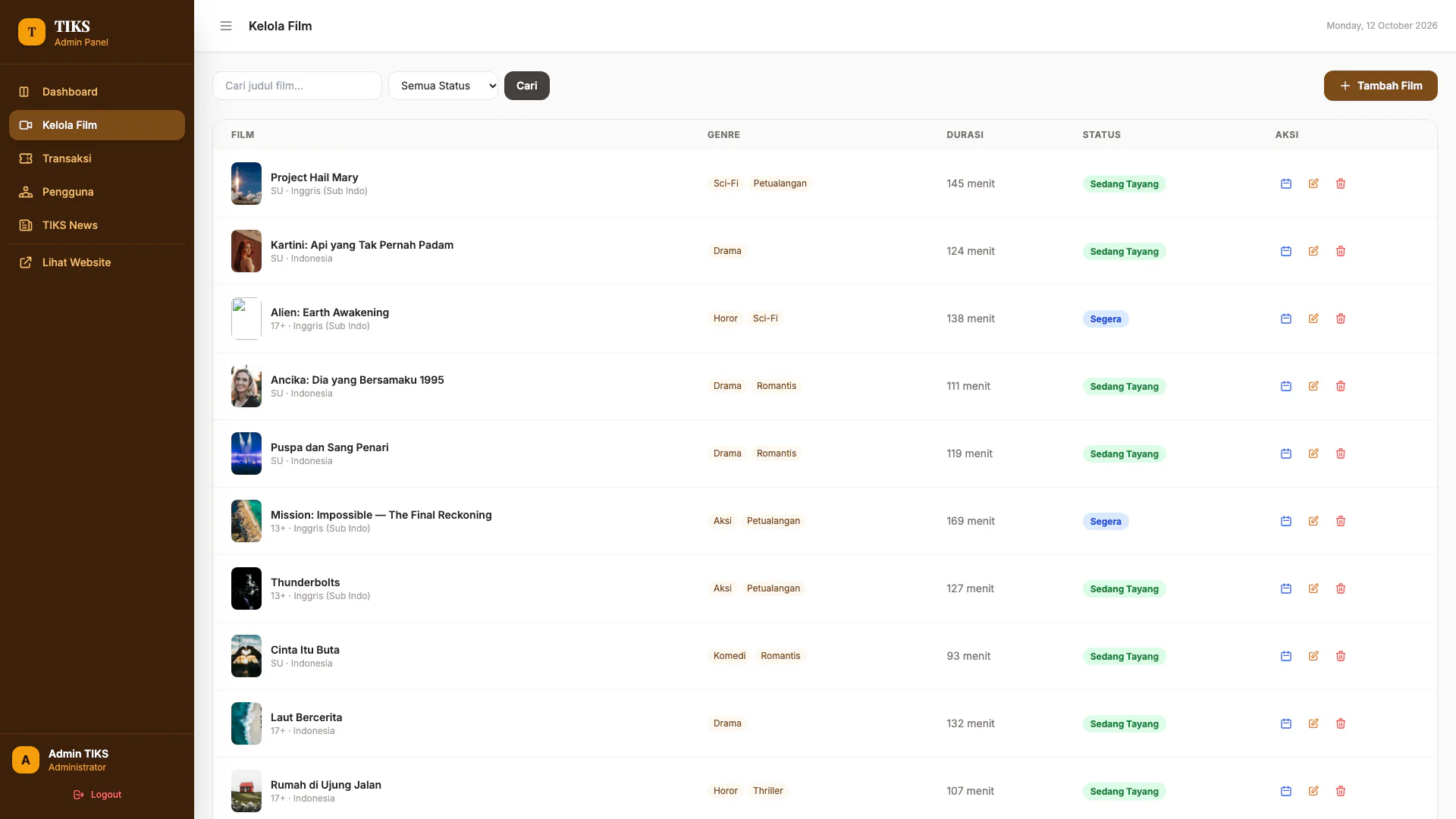This screenshot has height=819, width=1456.
Task: Delete Alien: Earth Awakening film
Action: click(1341, 318)
